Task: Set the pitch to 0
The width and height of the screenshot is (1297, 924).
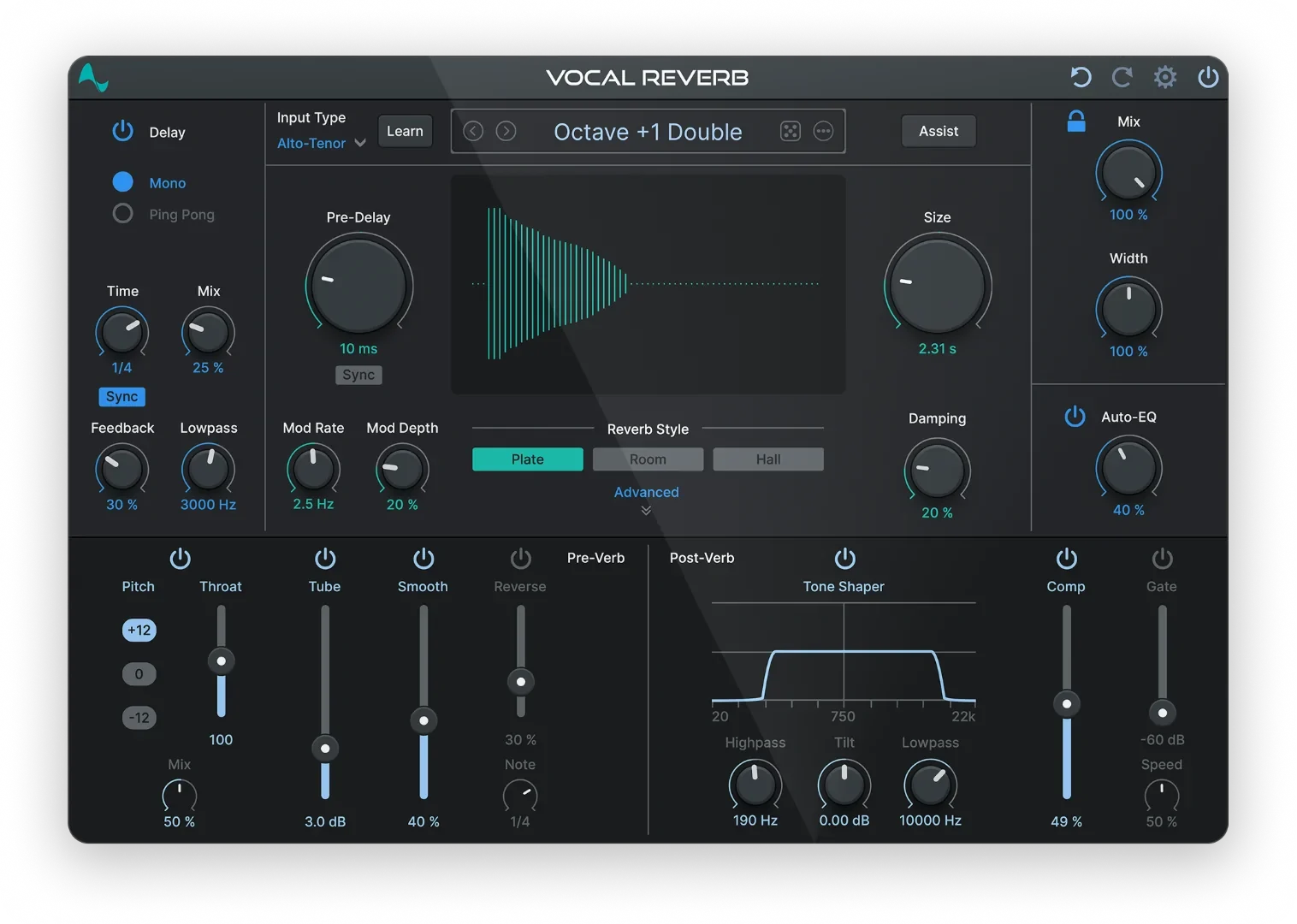Action: point(139,673)
